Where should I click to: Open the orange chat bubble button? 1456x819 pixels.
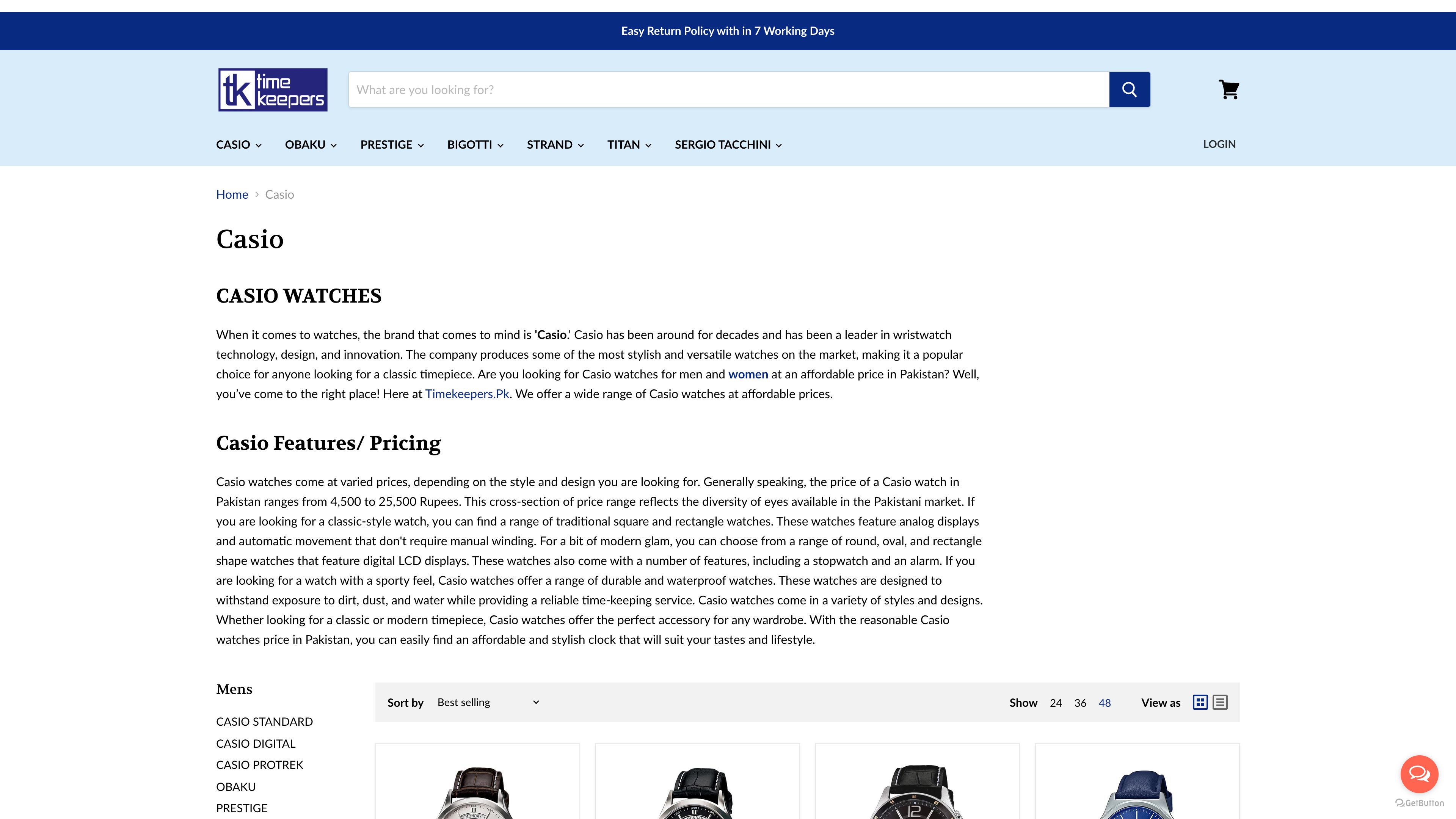(x=1419, y=774)
